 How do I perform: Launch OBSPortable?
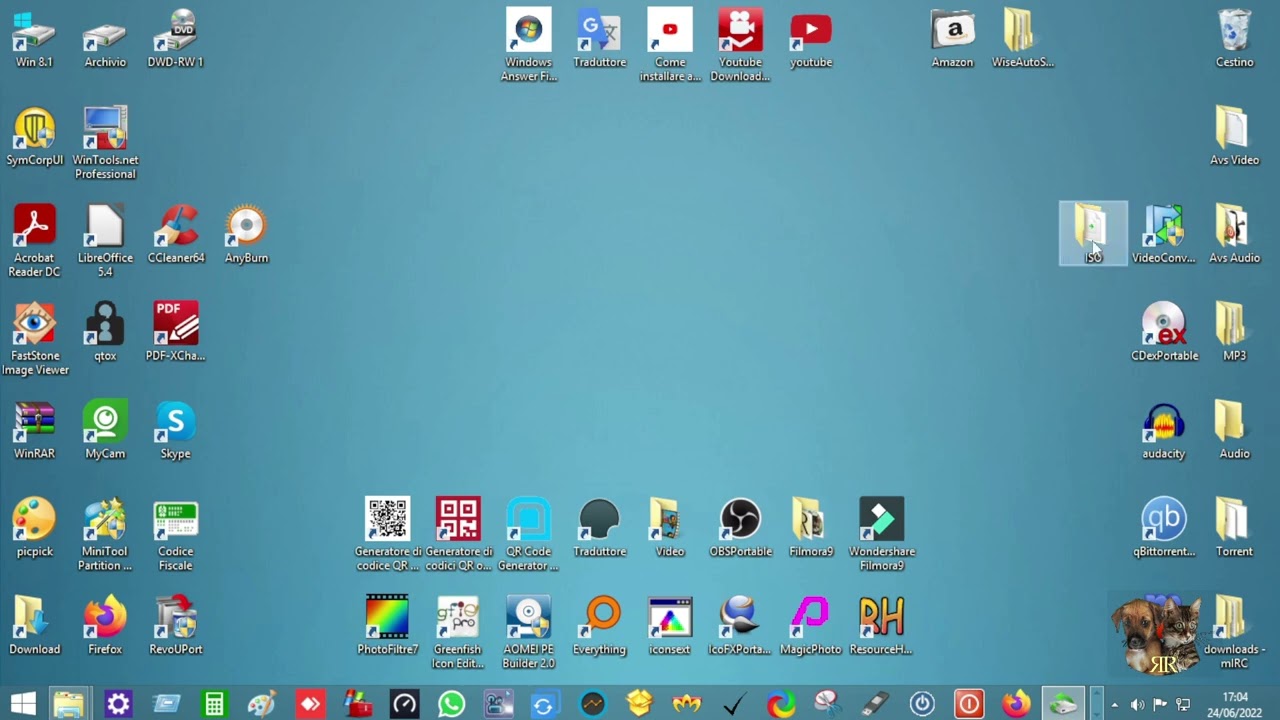click(740, 529)
